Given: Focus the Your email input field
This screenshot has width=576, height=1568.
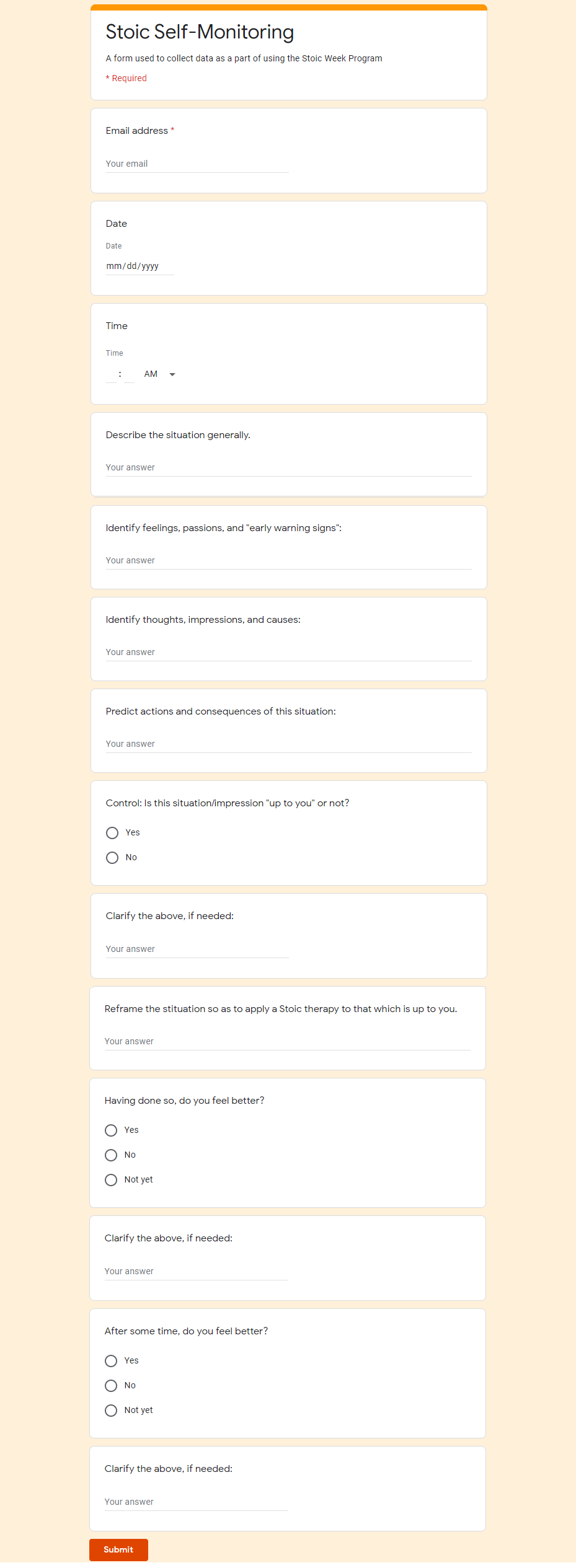Looking at the screenshot, I should click(x=197, y=164).
